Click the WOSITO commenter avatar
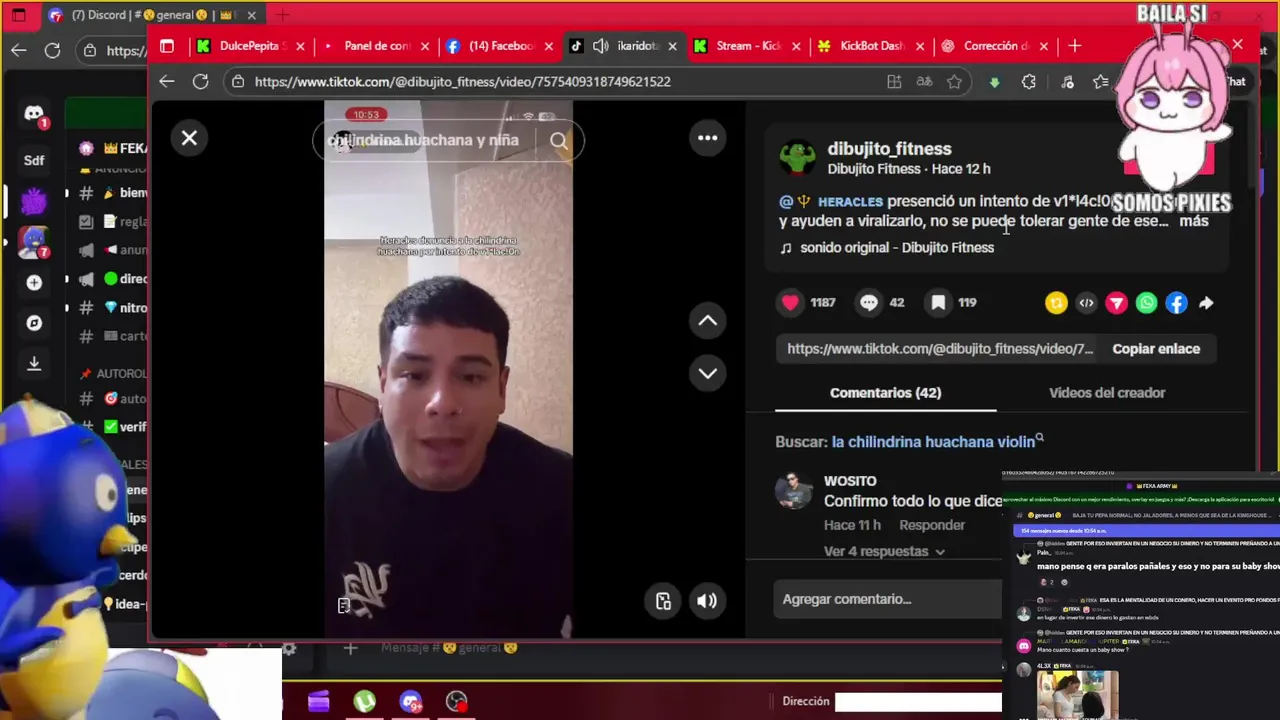This screenshot has width=1280, height=720. point(794,491)
